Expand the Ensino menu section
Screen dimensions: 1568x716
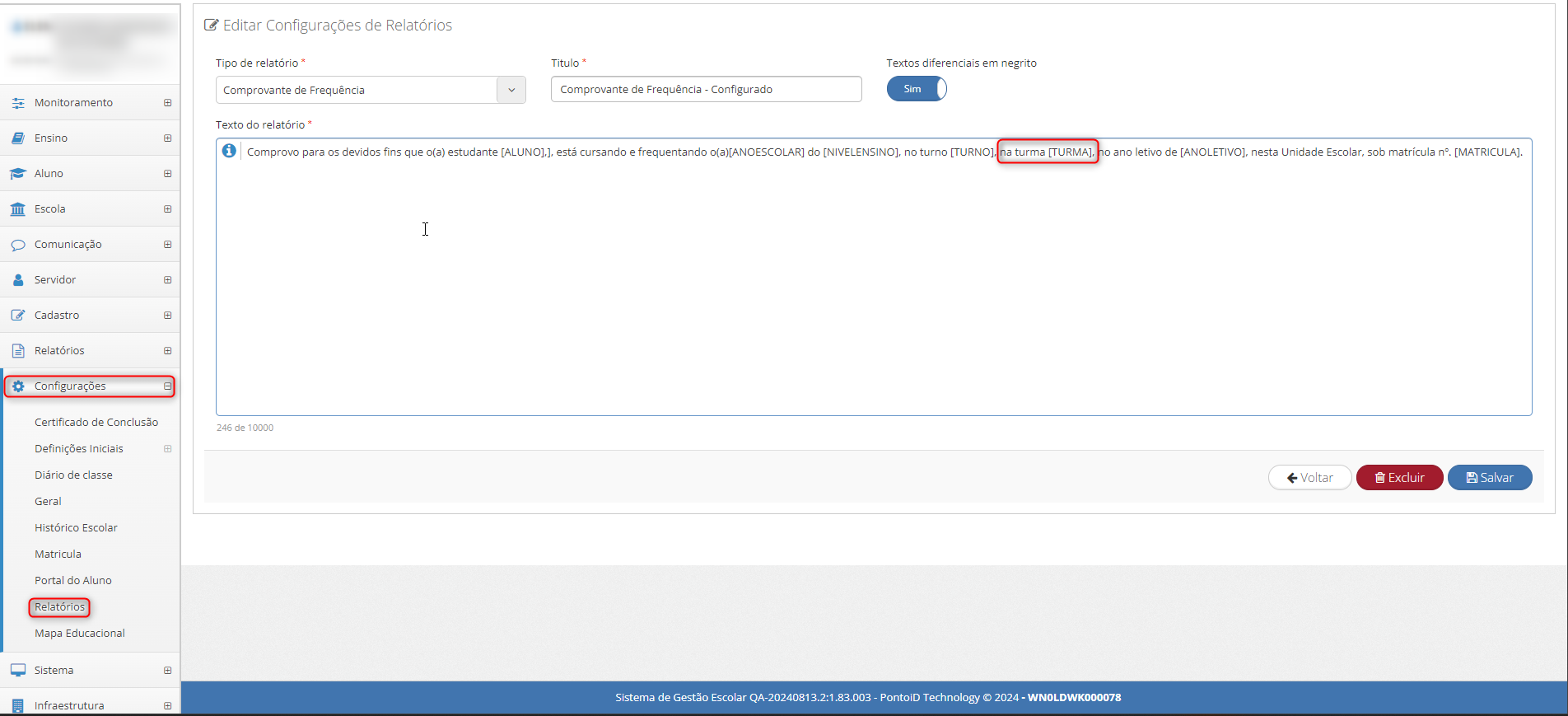(168, 138)
